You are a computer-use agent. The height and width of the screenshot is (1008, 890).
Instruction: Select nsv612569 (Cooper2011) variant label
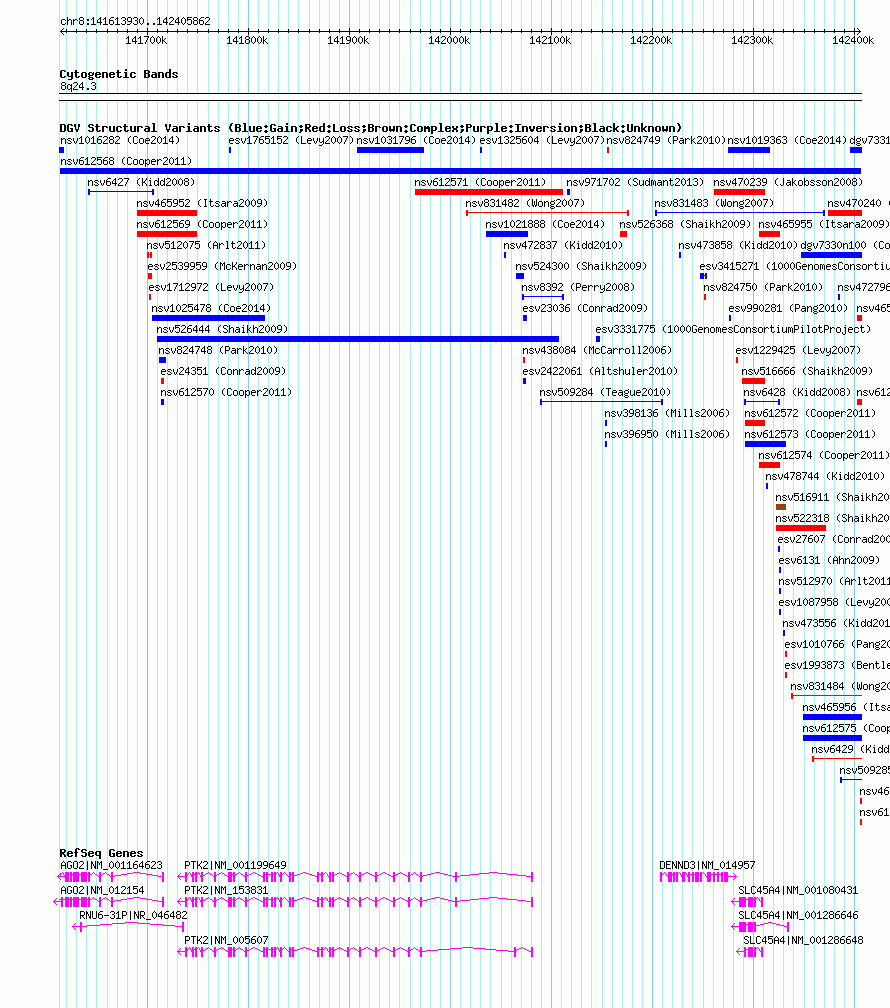[202, 224]
